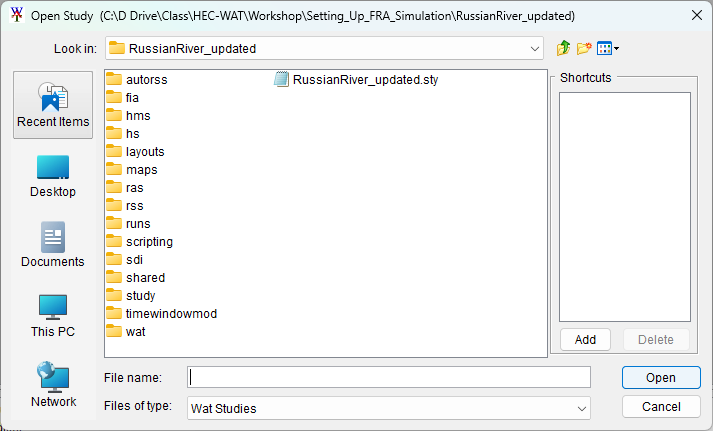713x431 pixels.
Task: Select the autorss folder
Action: [146, 80]
